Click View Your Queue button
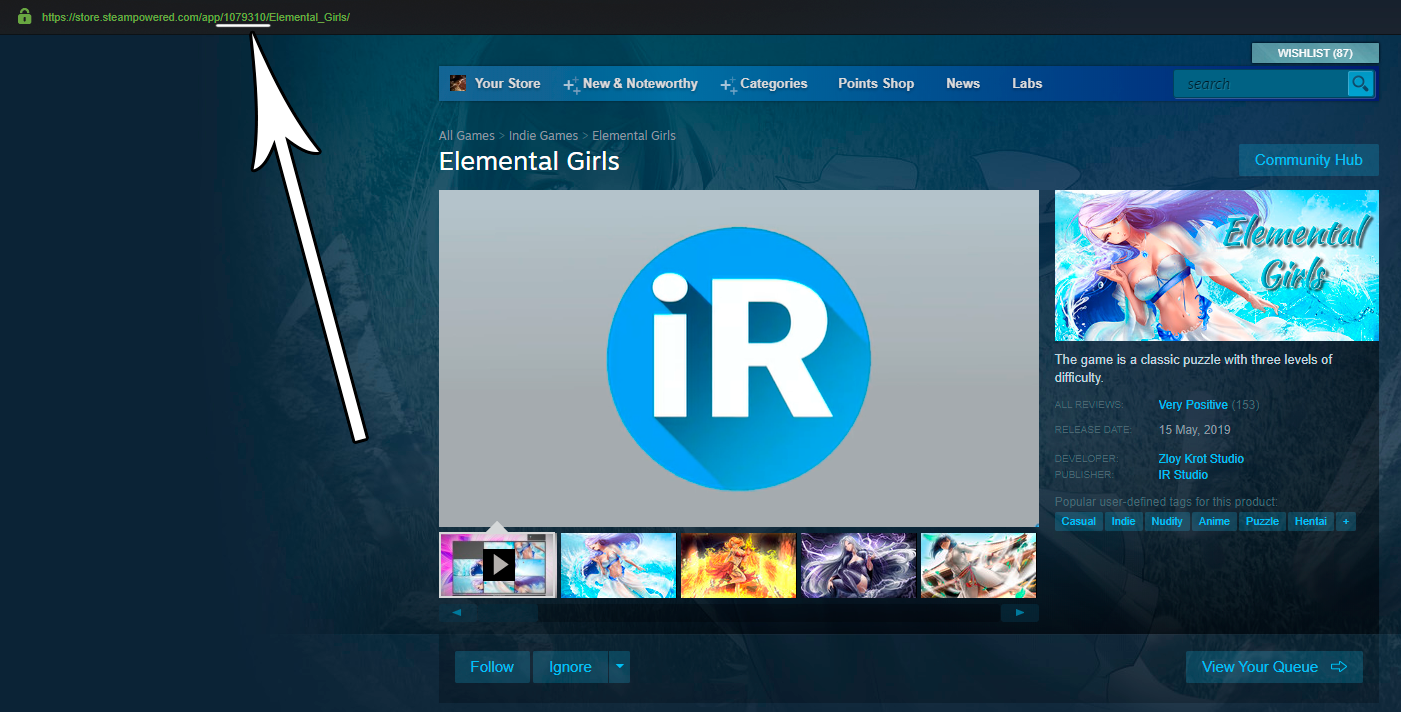The width and height of the screenshot is (1401, 712). [x=1274, y=667]
